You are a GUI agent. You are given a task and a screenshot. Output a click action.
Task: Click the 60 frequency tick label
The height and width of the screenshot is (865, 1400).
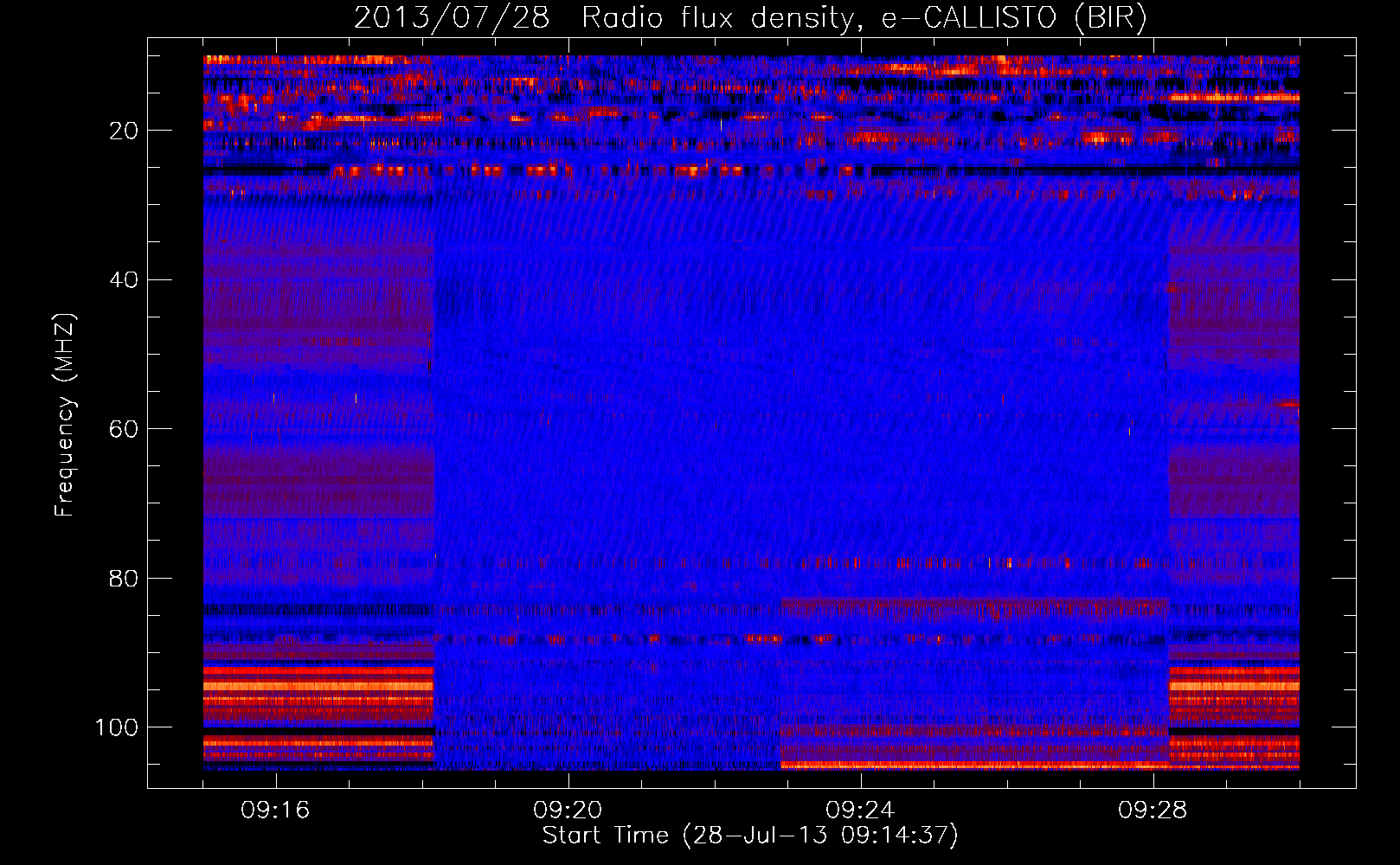pyautogui.click(x=124, y=429)
